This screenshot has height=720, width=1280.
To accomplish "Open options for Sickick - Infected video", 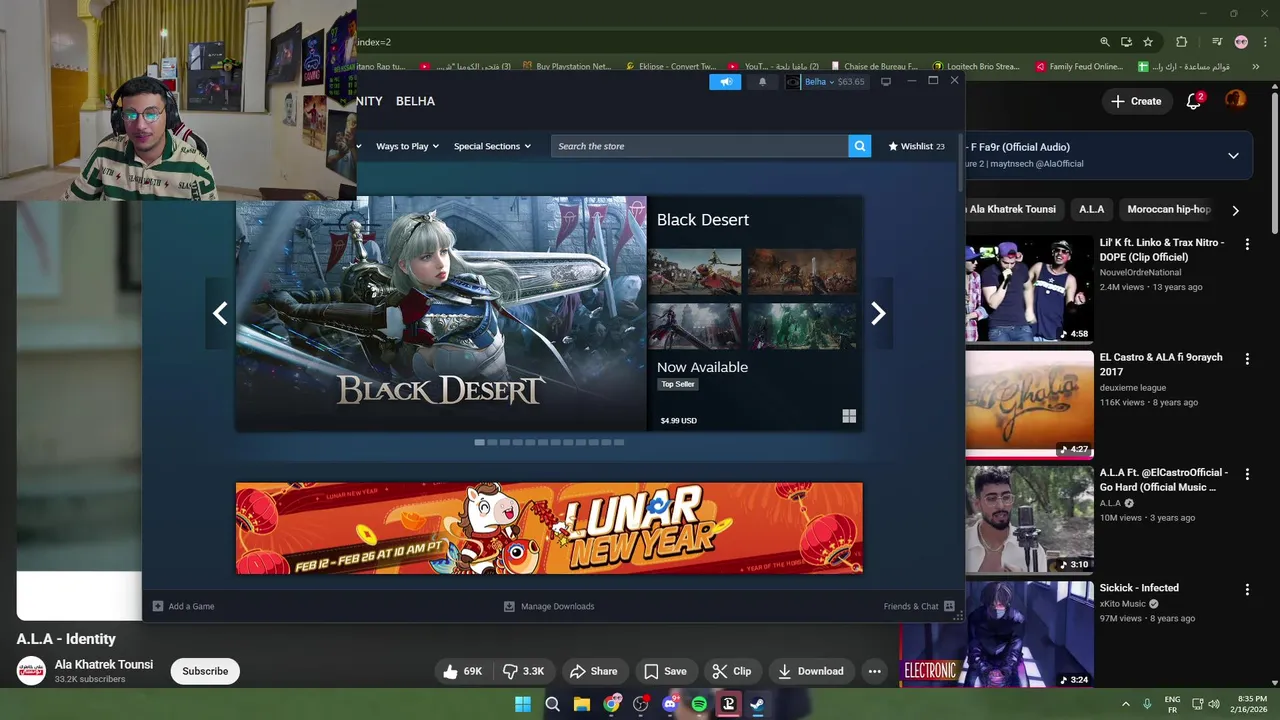I will coord(1247,589).
